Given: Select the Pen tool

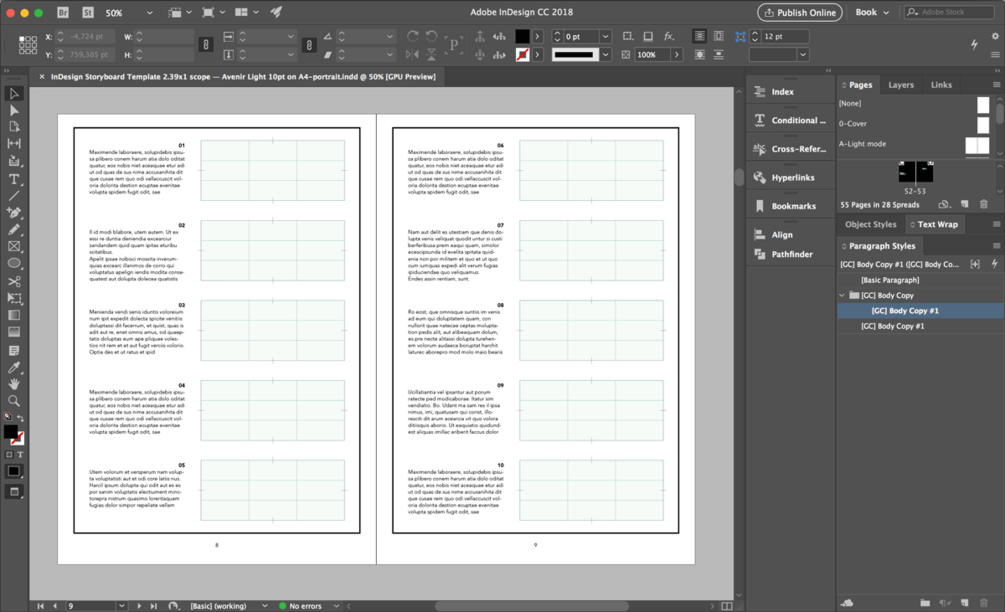Looking at the screenshot, I should pos(13,212).
